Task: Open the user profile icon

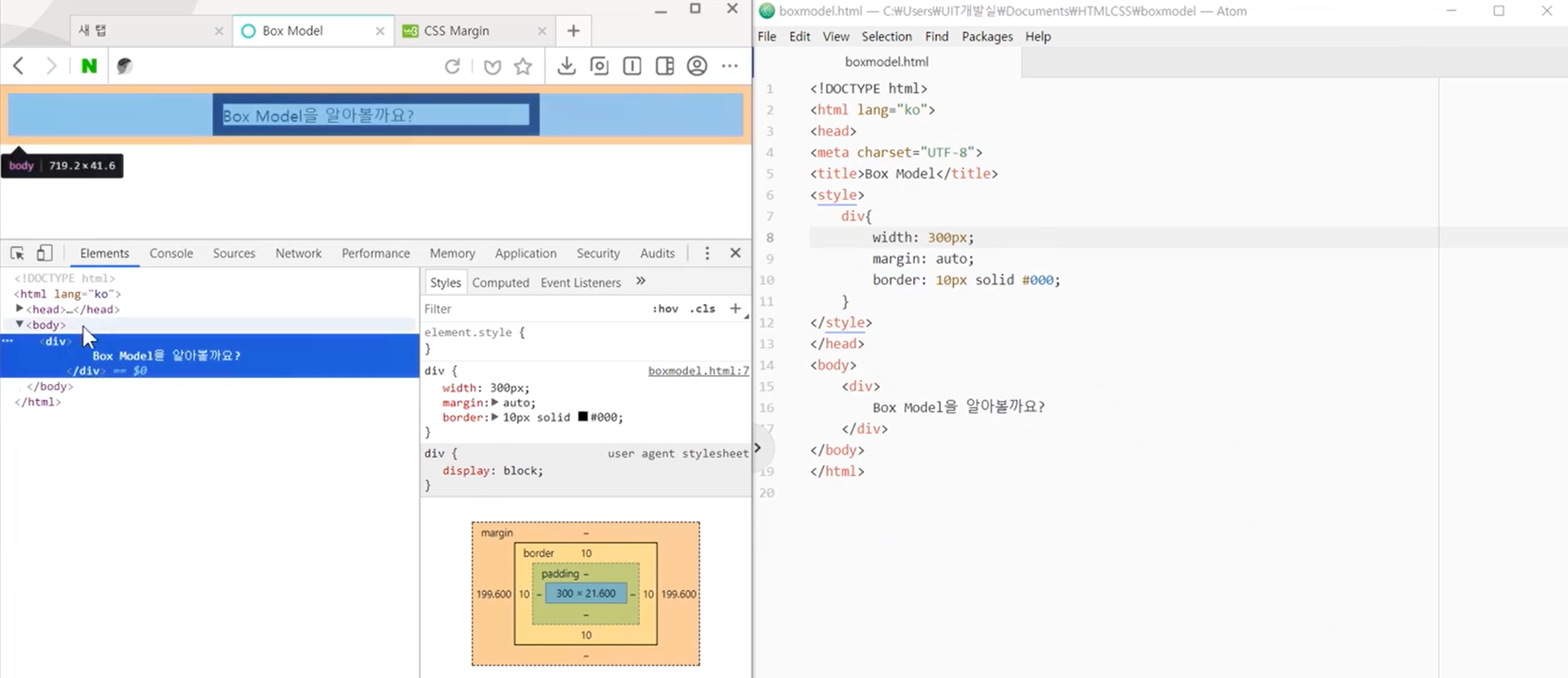Action: point(696,66)
